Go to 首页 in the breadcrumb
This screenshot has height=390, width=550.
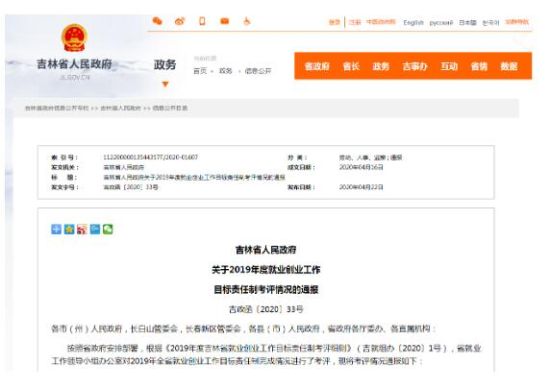coord(200,71)
